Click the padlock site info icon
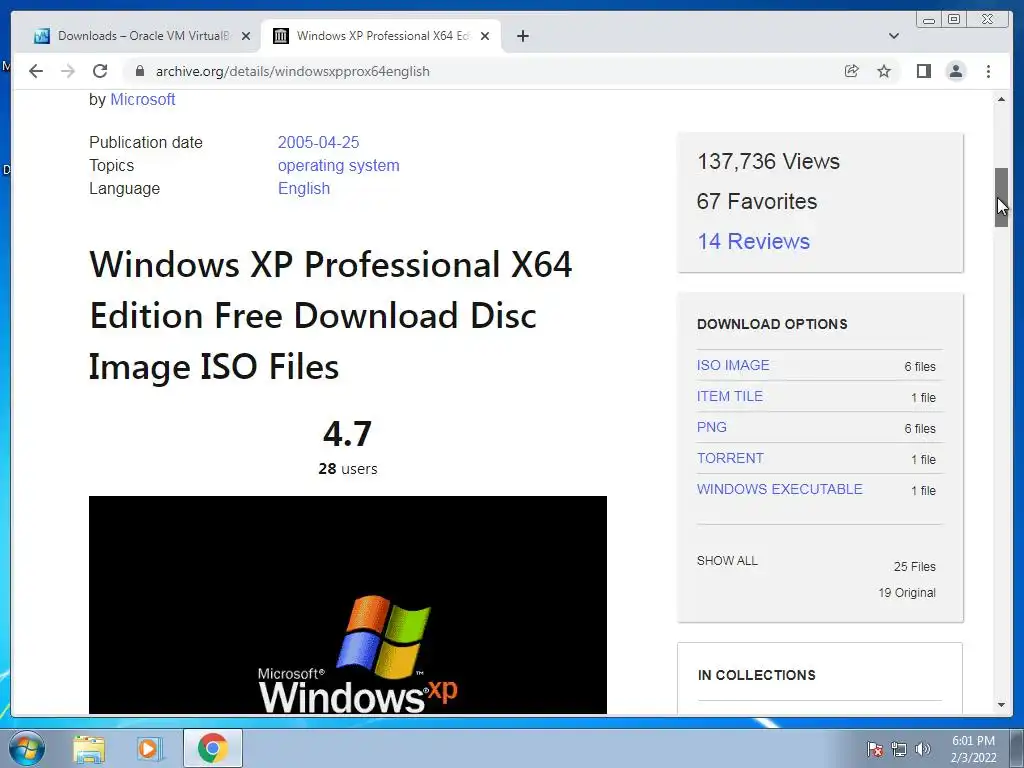1024x768 pixels. (139, 71)
